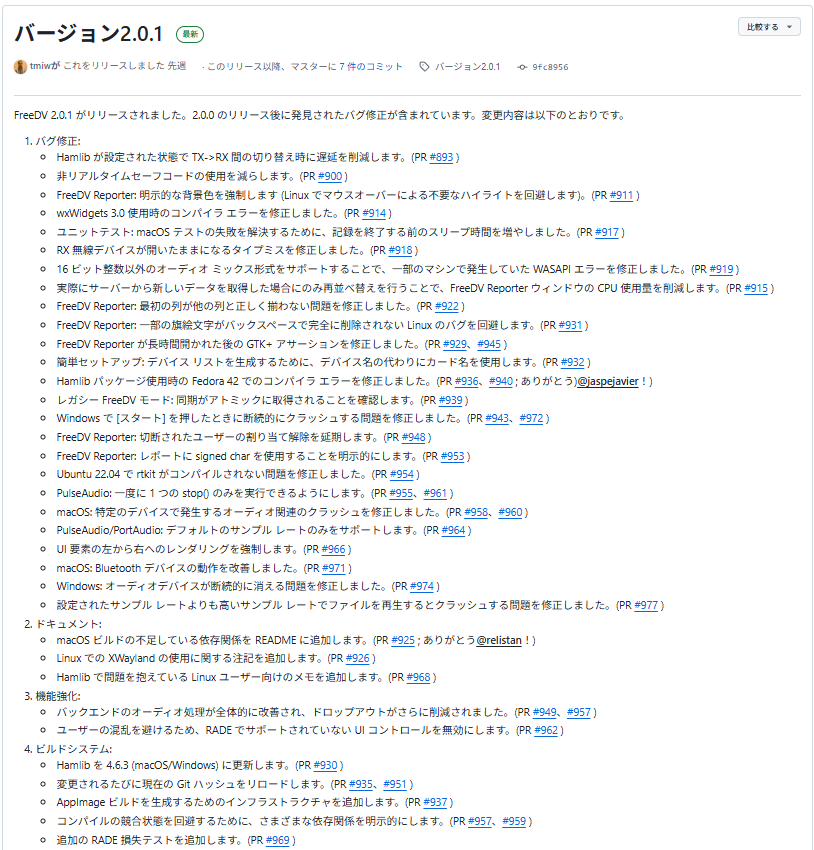Visit the @relistan profile mention
The image size is (814, 850).
(499, 641)
